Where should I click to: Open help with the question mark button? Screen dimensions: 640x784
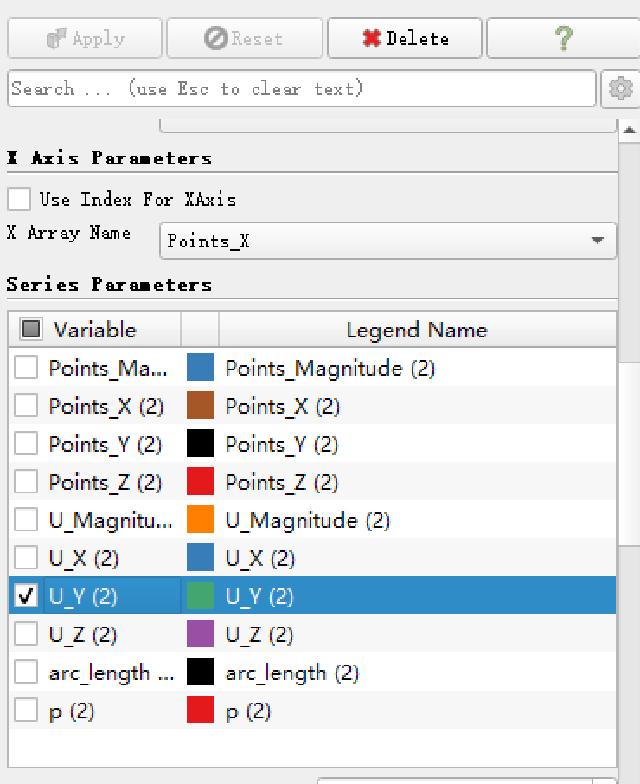click(x=563, y=39)
